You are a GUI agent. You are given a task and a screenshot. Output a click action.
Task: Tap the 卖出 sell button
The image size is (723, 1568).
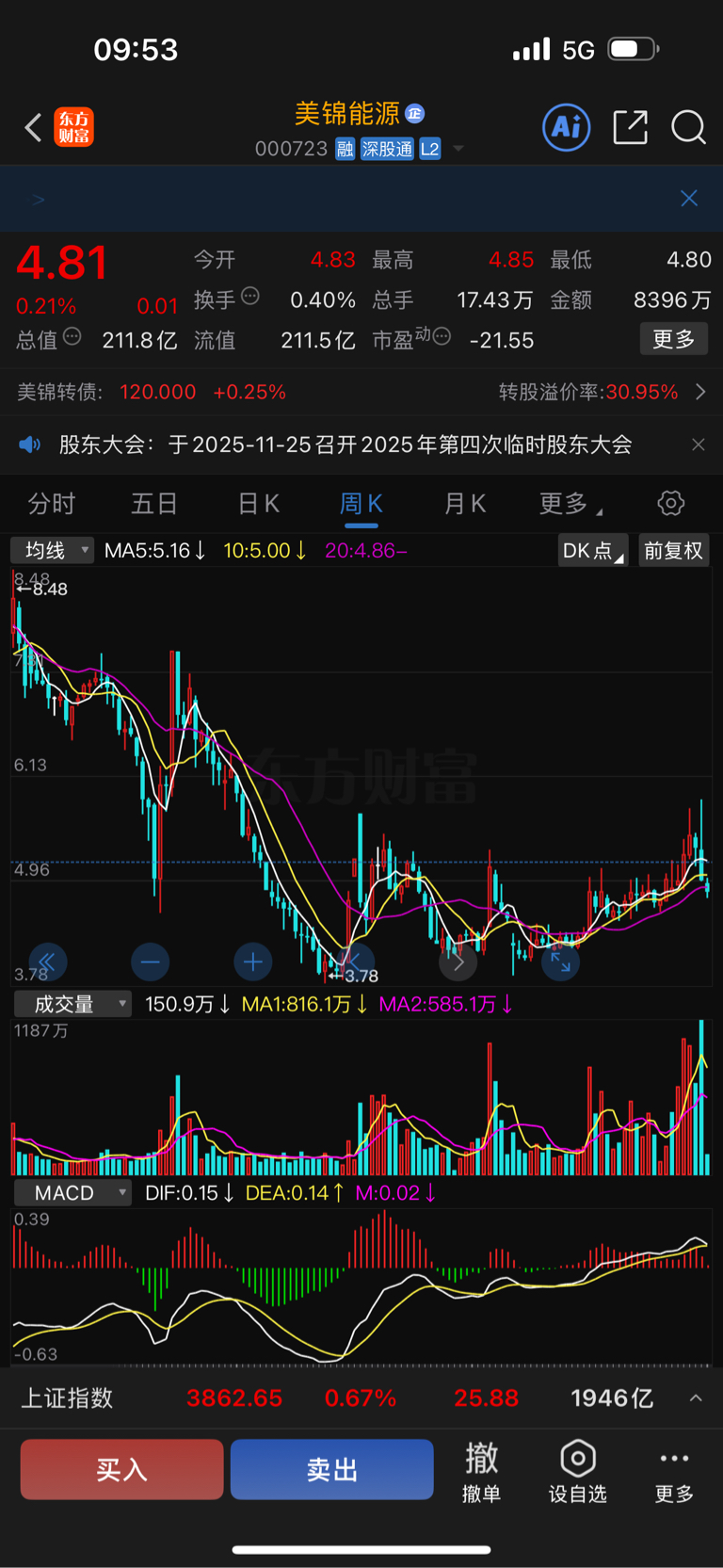click(x=331, y=1469)
